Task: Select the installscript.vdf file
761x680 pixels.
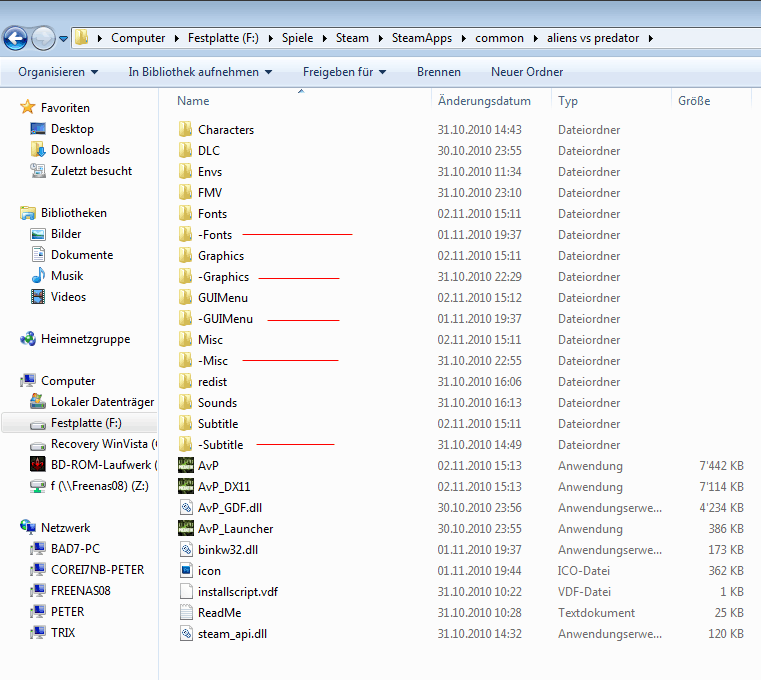Action: coord(238,592)
